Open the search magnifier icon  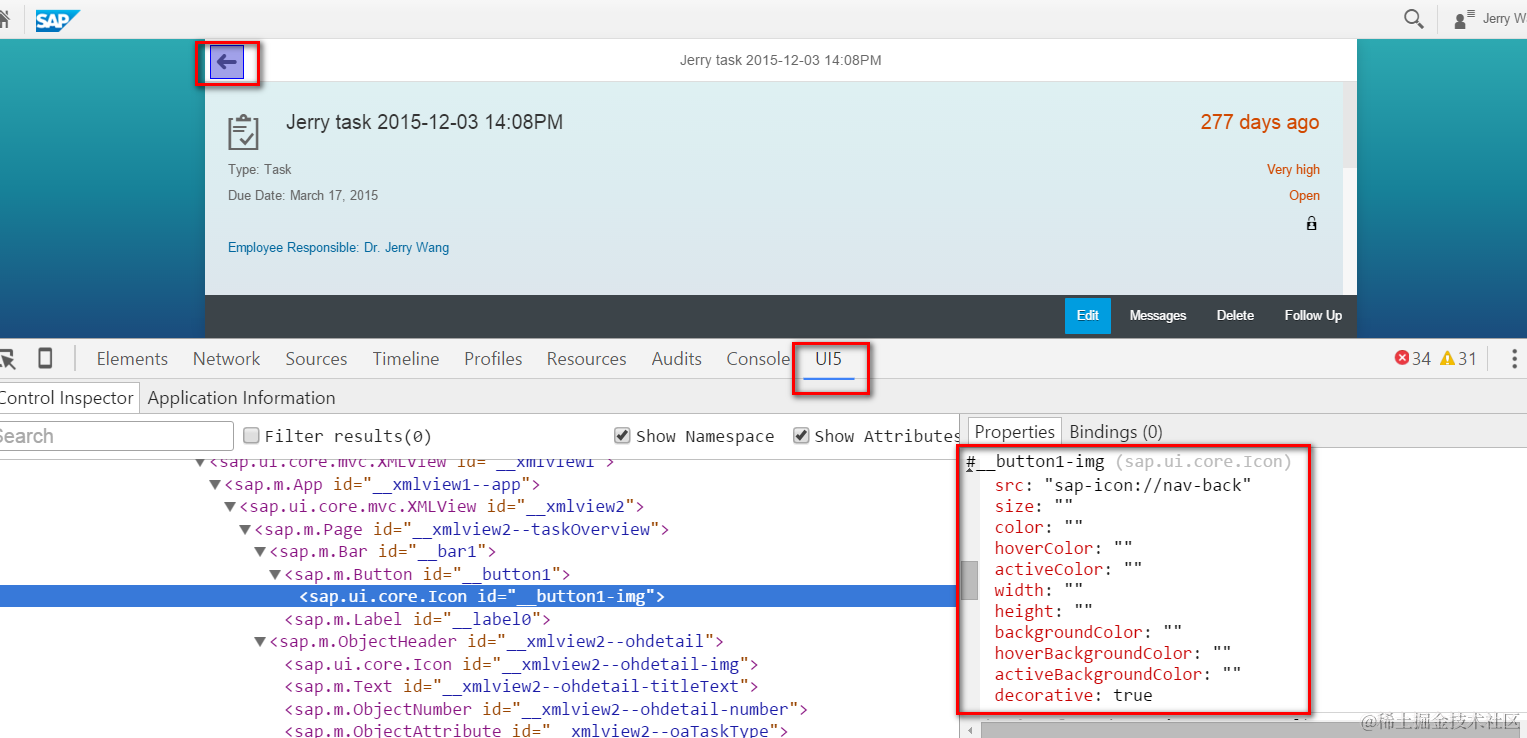point(1413,18)
